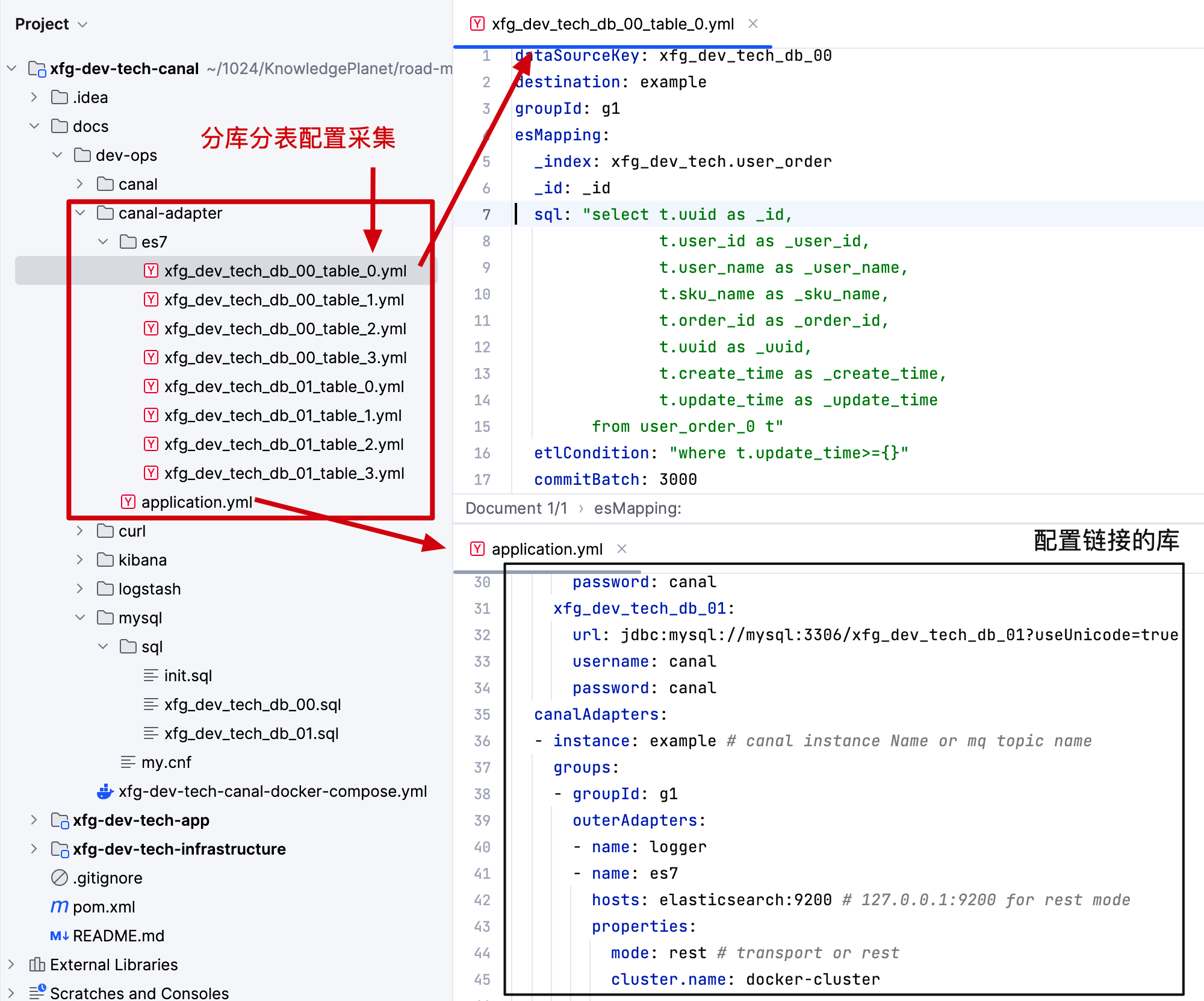Viewport: 1204px width, 1001px height.
Task: Select Document 1/1 in the breadcrumb
Action: click(517, 508)
